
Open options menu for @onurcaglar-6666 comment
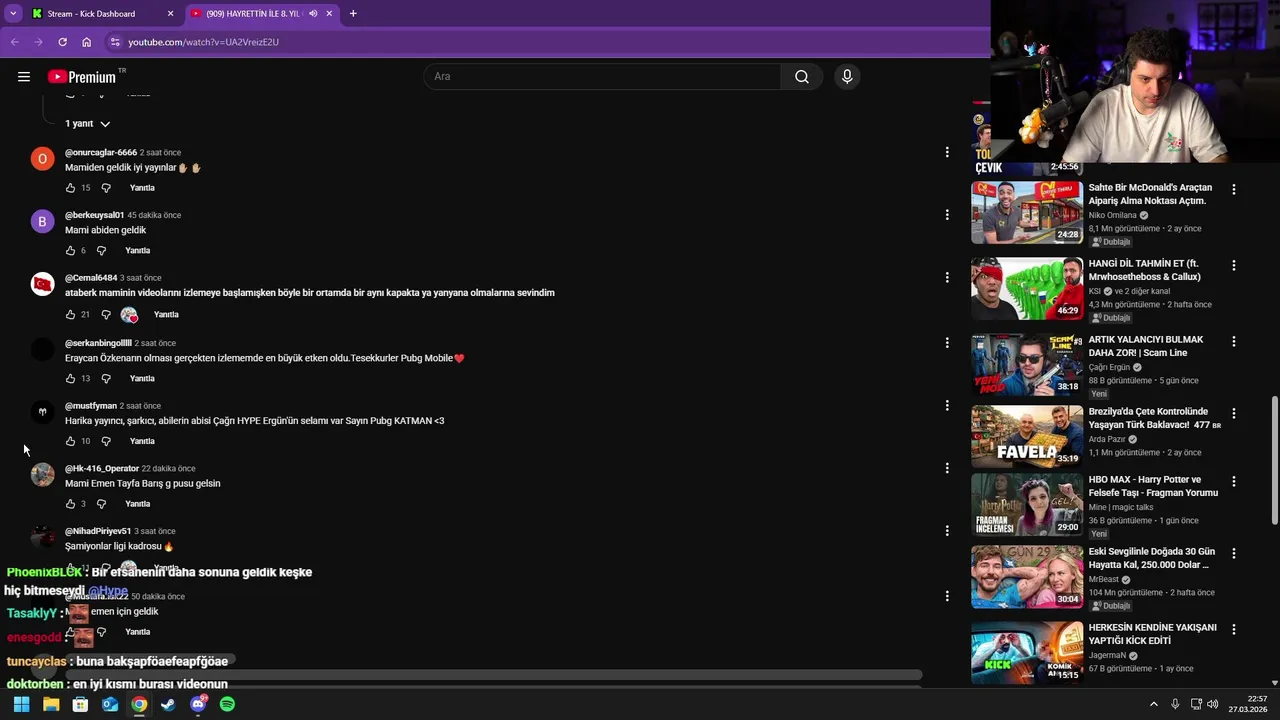point(947,152)
